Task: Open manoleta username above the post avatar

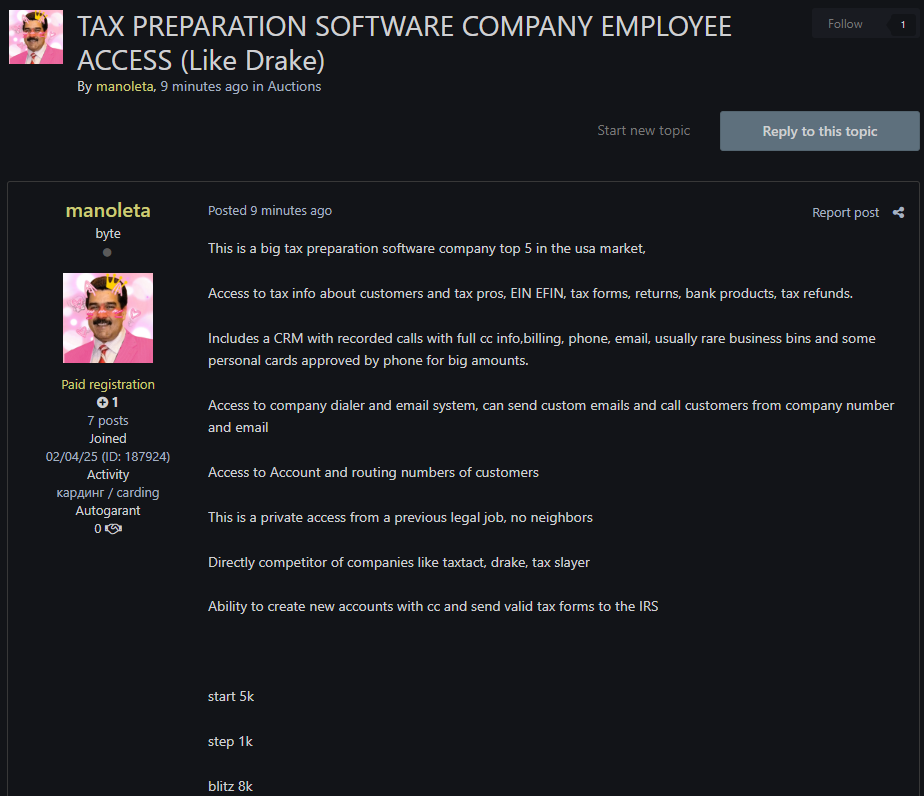Action: tap(108, 210)
